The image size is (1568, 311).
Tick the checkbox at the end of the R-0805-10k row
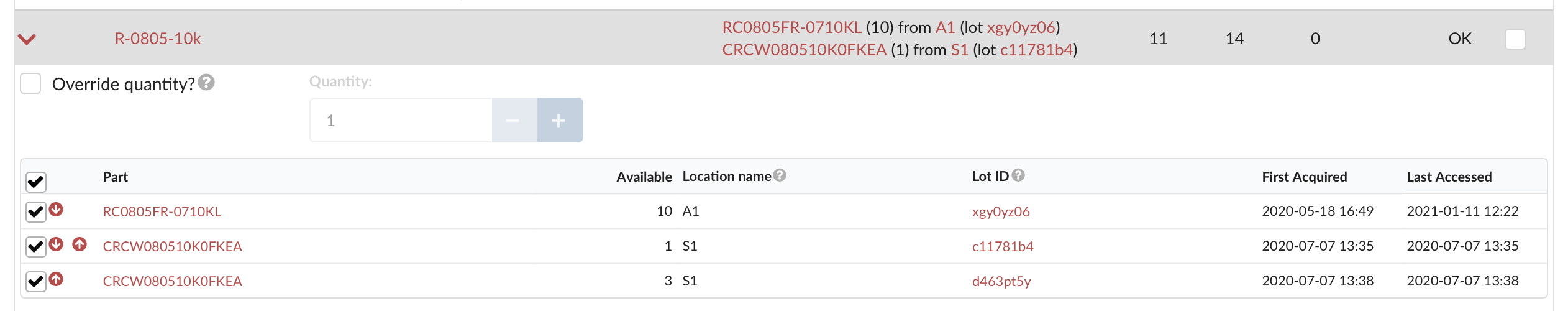[x=1515, y=39]
